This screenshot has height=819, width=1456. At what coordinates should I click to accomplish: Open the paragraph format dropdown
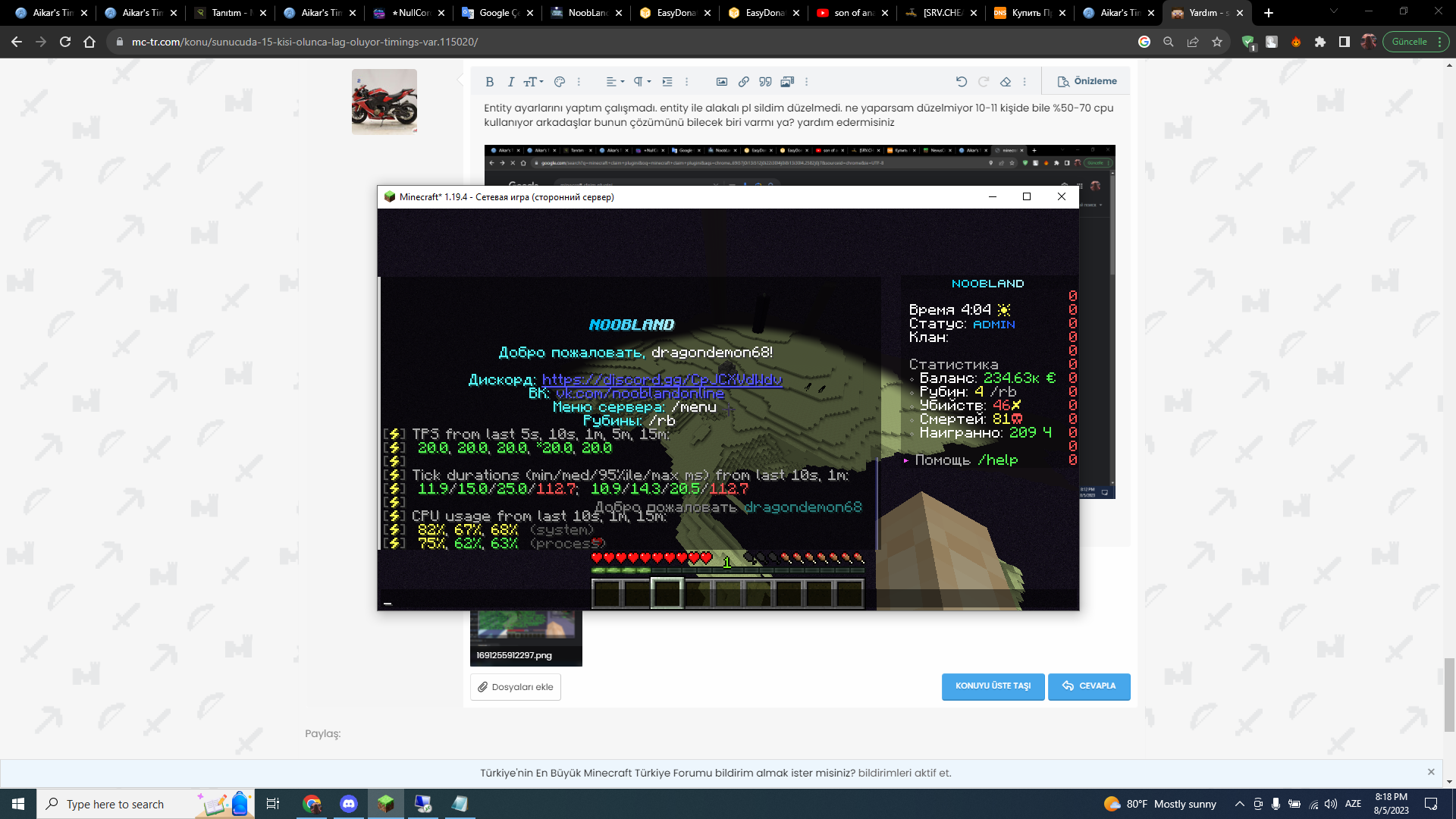pyautogui.click(x=642, y=82)
